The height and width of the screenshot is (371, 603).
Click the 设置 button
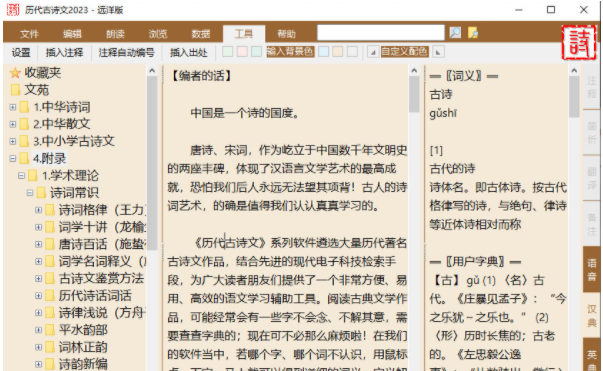point(21,52)
